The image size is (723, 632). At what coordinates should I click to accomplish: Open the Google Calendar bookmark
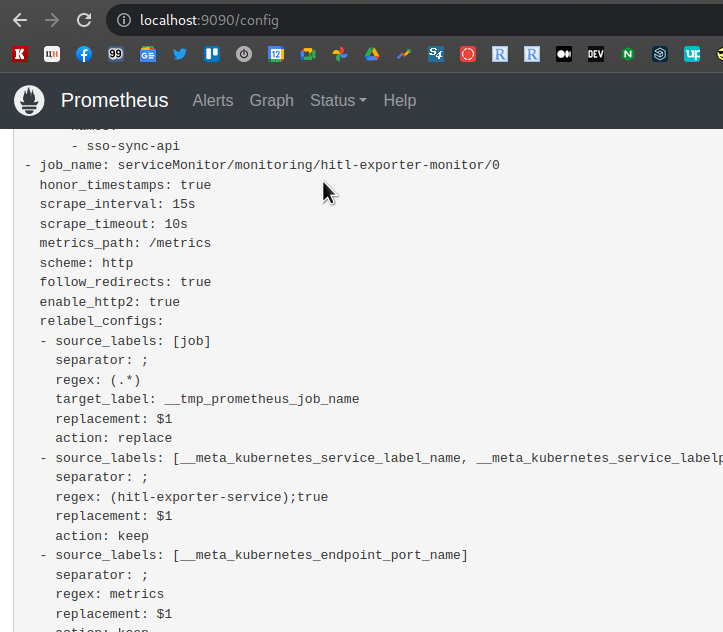pyautogui.click(x=276, y=54)
